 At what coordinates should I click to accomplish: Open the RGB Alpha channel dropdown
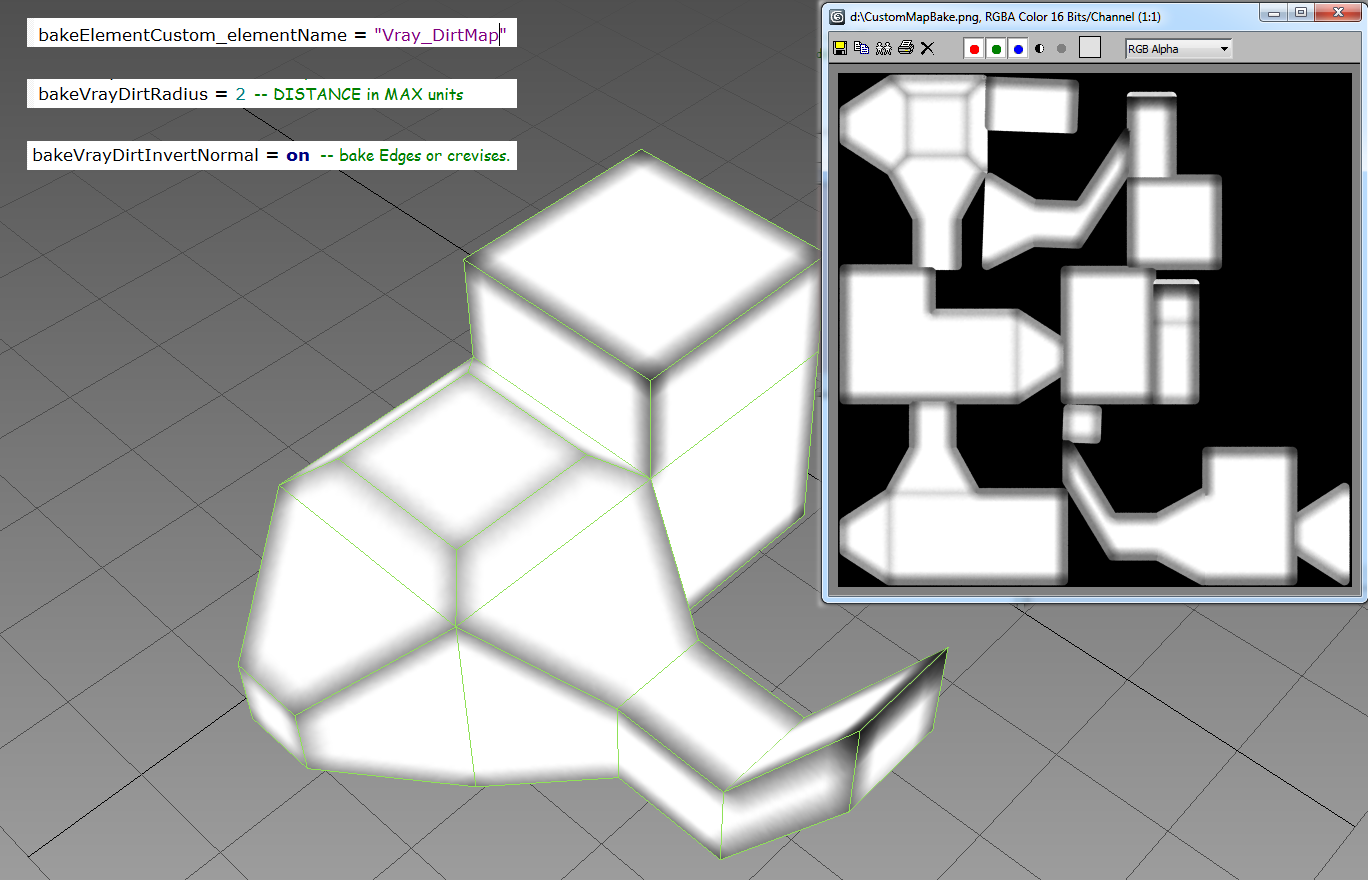[x=1178, y=48]
